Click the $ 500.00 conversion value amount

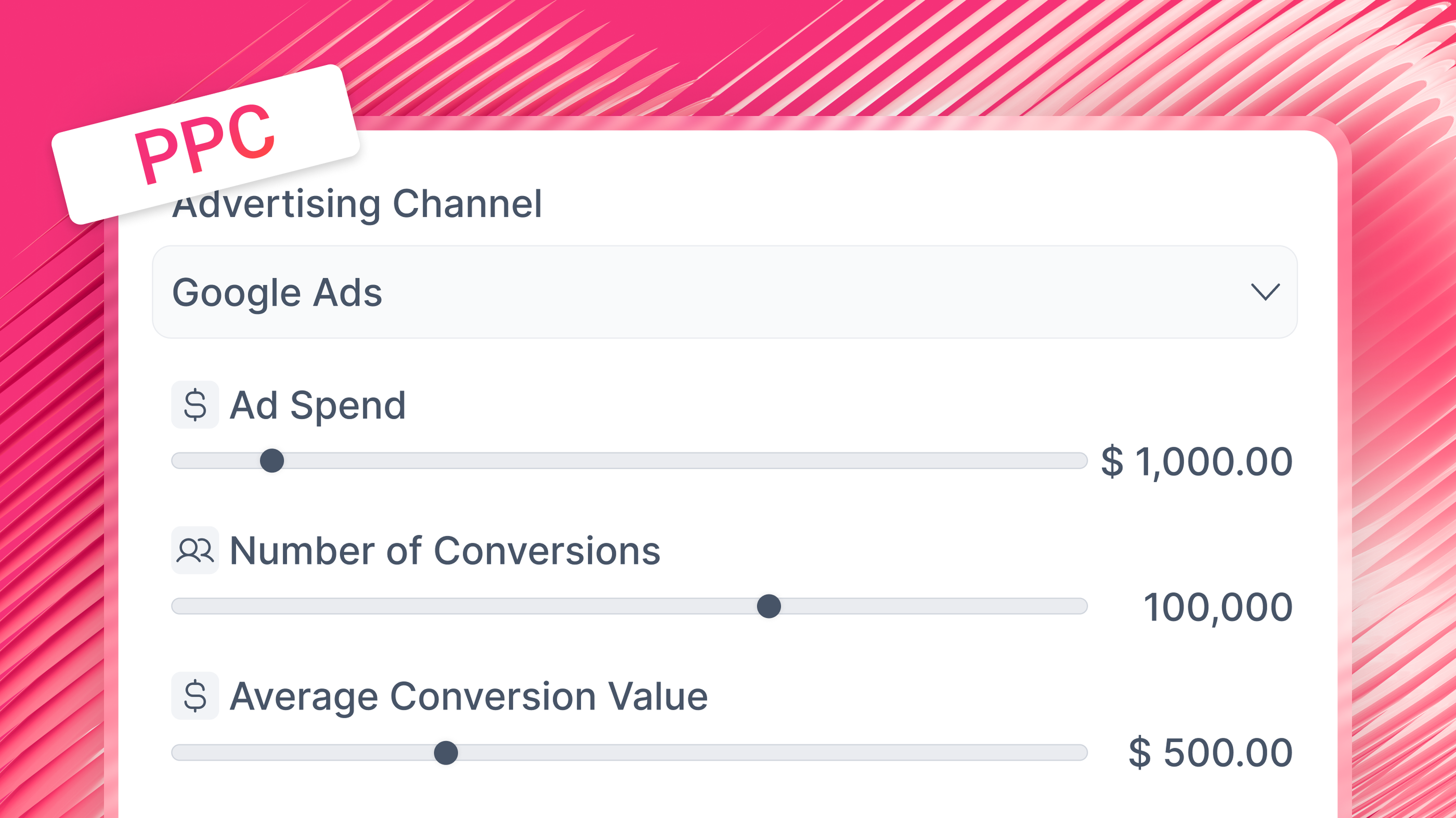pos(1210,753)
